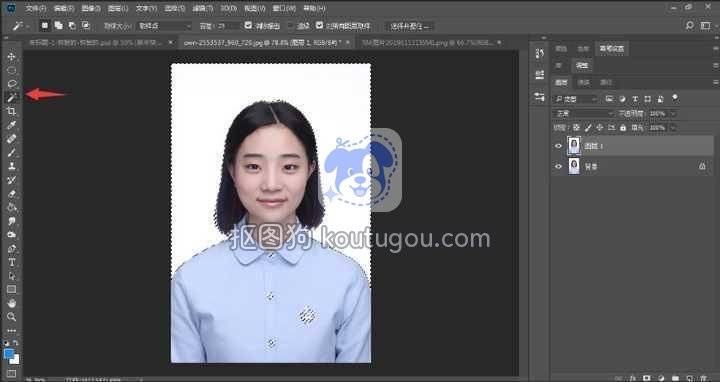Select the 图层 1 layer thumbnail

click(574, 146)
